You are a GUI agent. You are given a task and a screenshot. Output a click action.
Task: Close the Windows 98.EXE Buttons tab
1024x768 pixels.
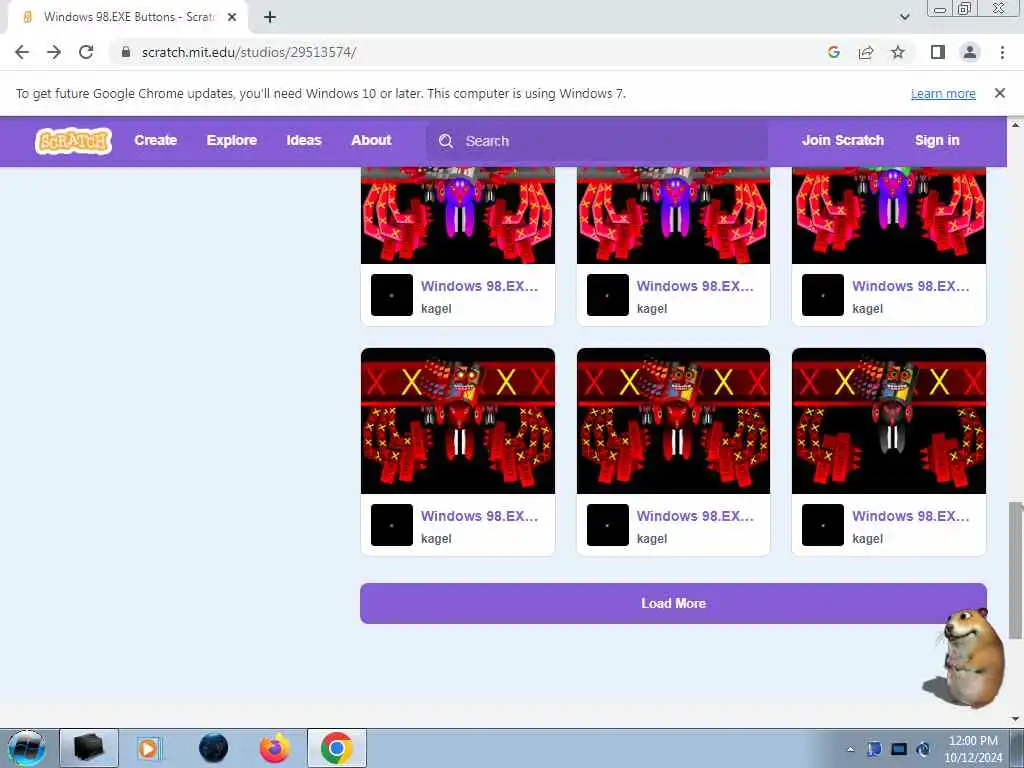tap(232, 17)
